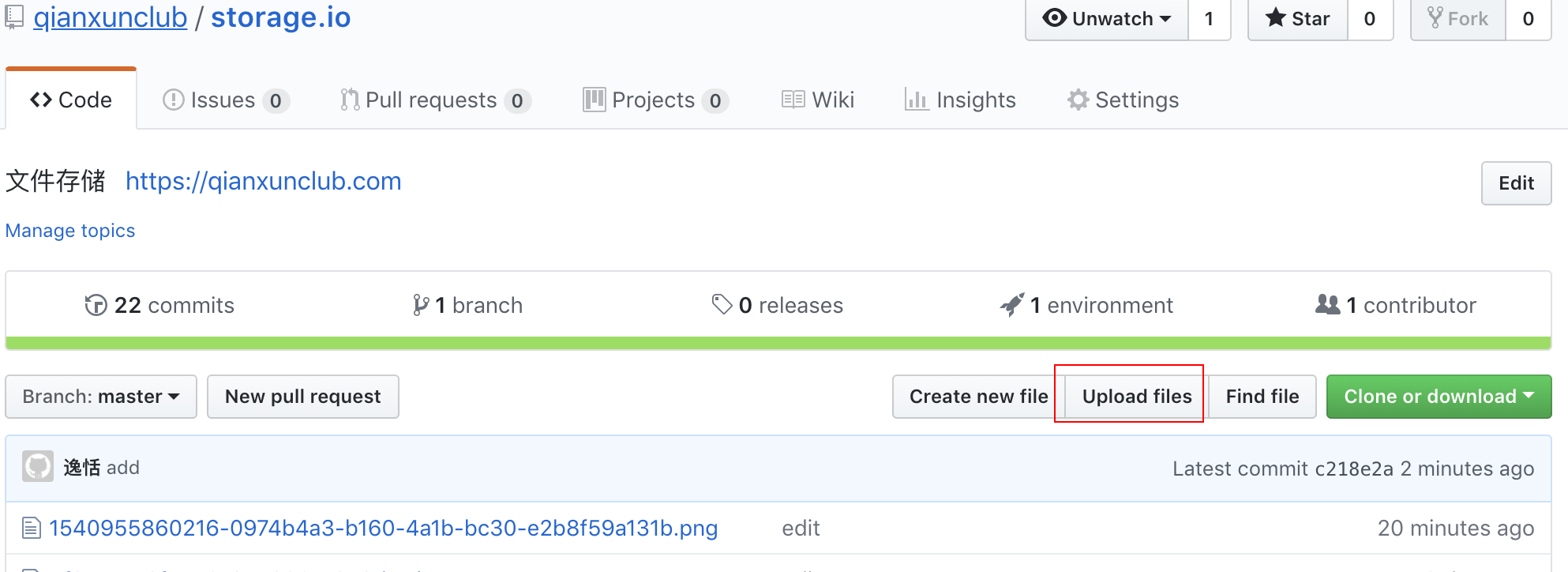Switch to the Issues tab
This screenshot has height=572, width=1568.
[x=226, y=100]
